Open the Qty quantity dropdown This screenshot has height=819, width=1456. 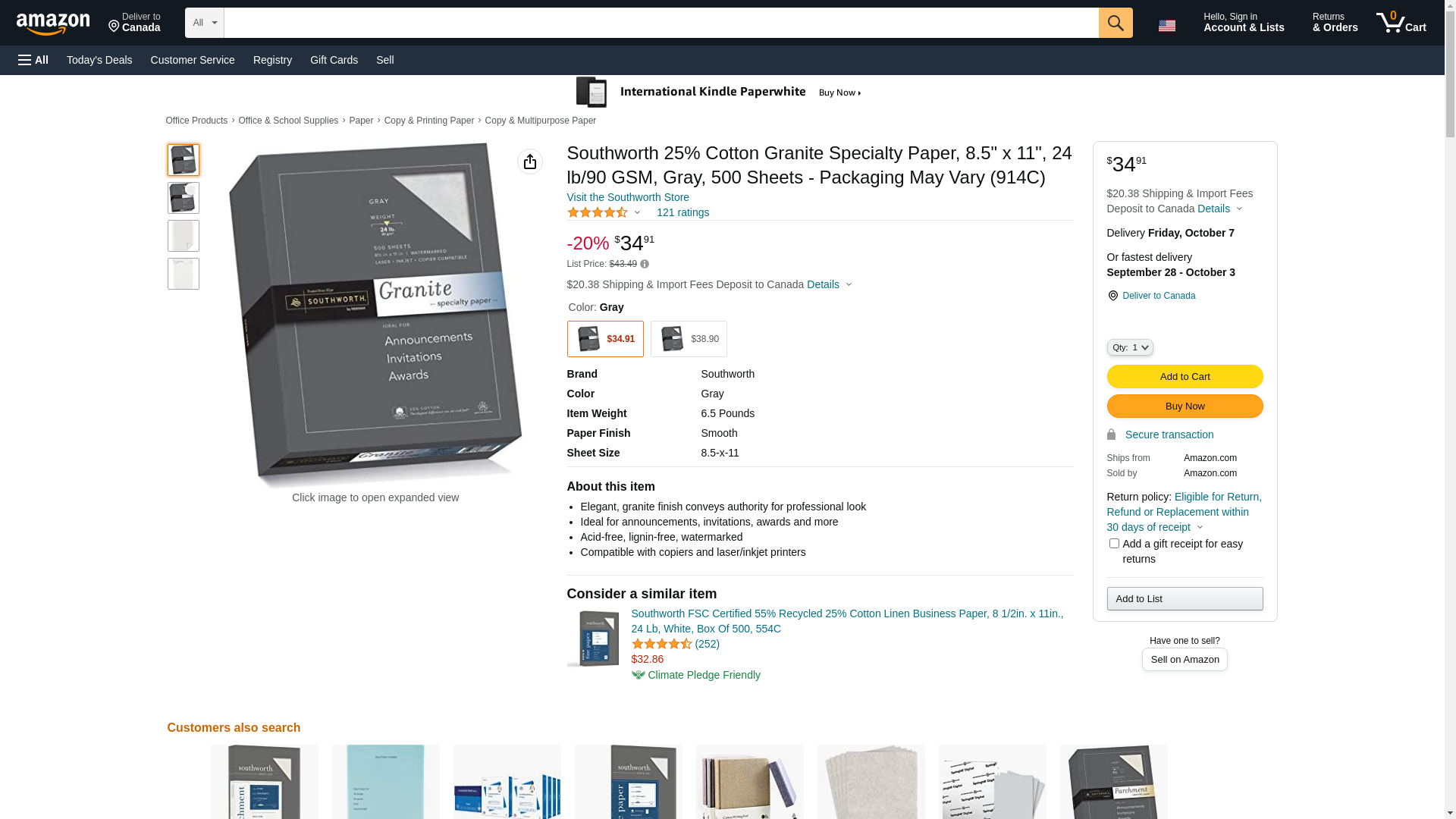tap(1130, 347)
